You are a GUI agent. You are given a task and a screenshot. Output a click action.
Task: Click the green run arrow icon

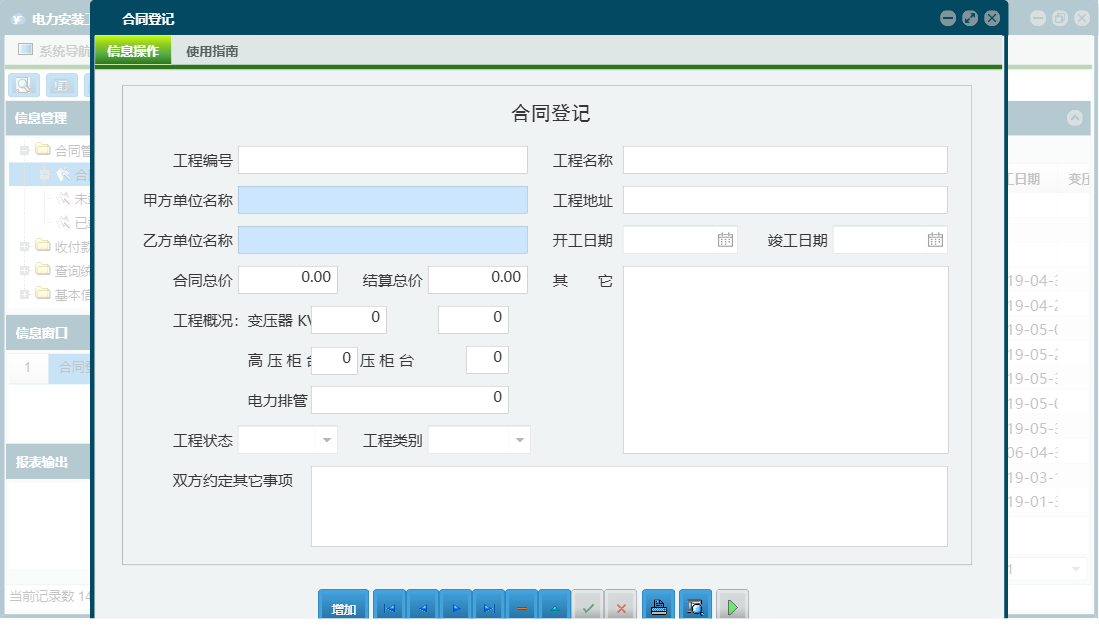point(731,605)
